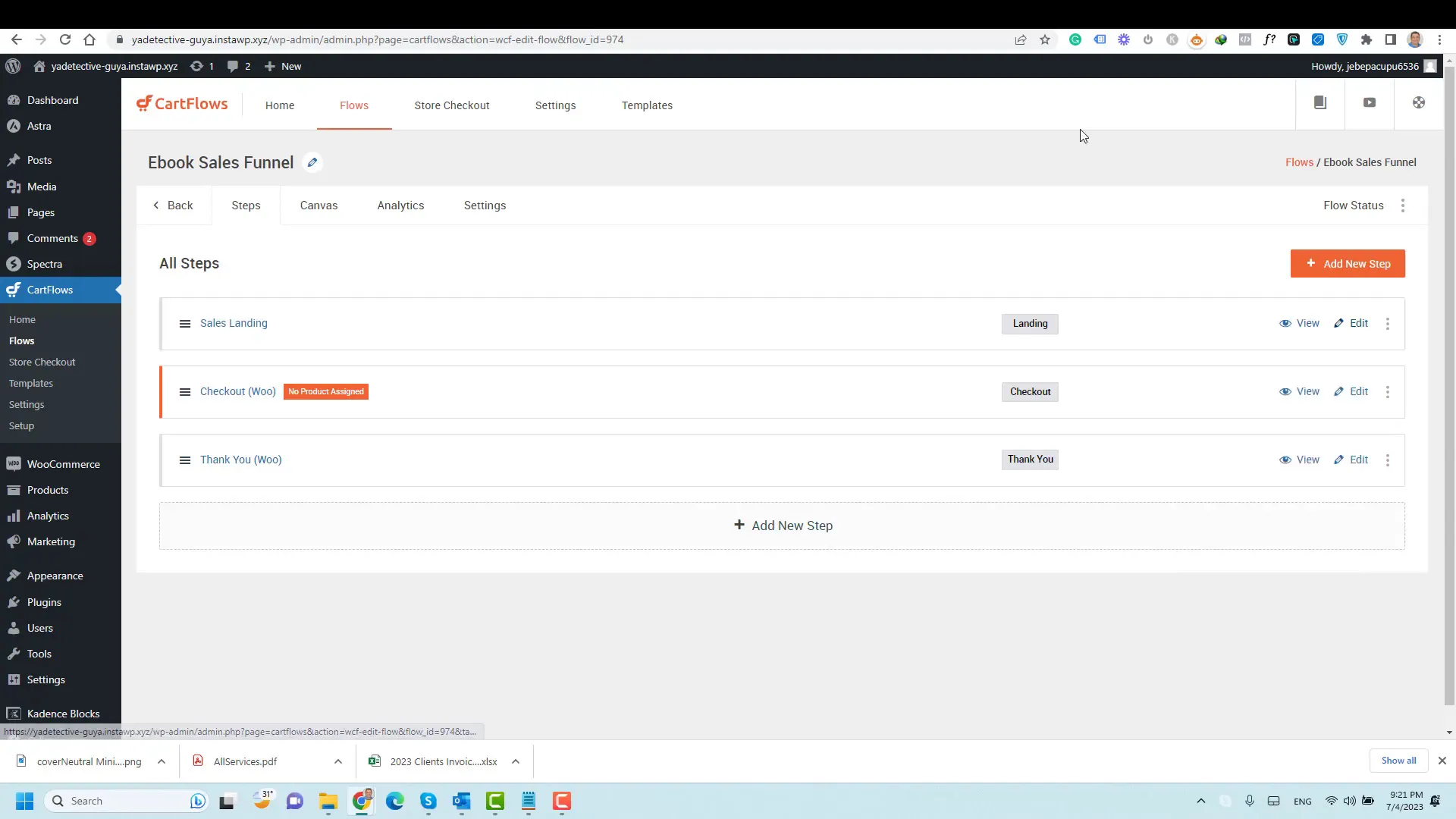Select the Canvas tab
Image resolution: width=1456 pixels, height=819 pixels.
point(319,205)
